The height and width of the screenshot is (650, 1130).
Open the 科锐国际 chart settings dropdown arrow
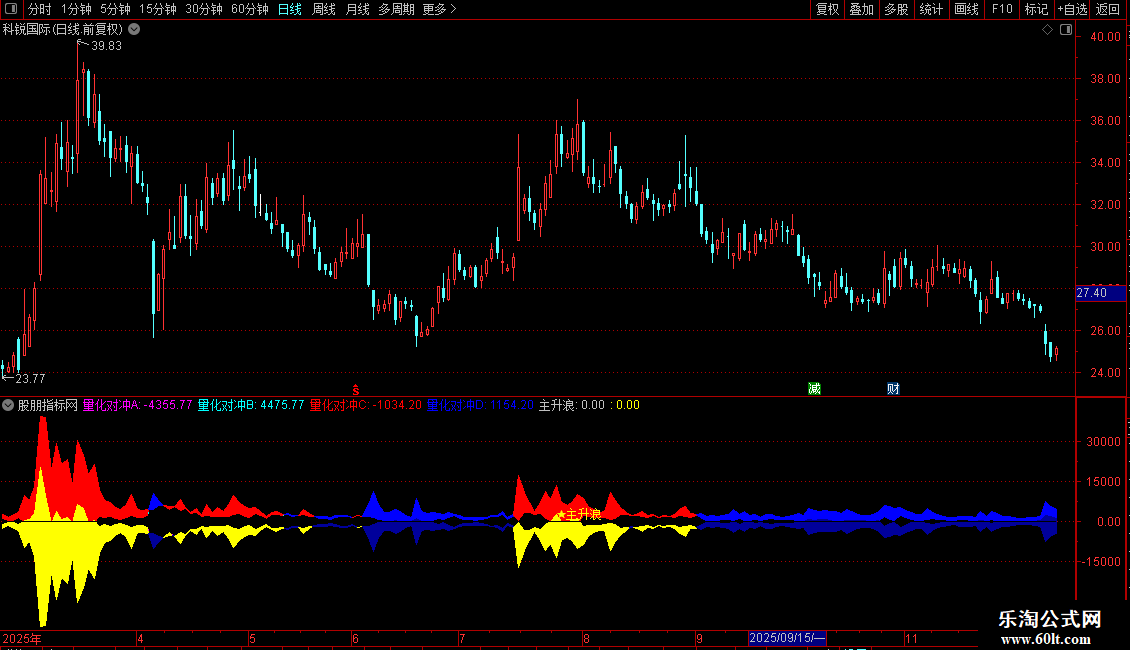point(134,30)
